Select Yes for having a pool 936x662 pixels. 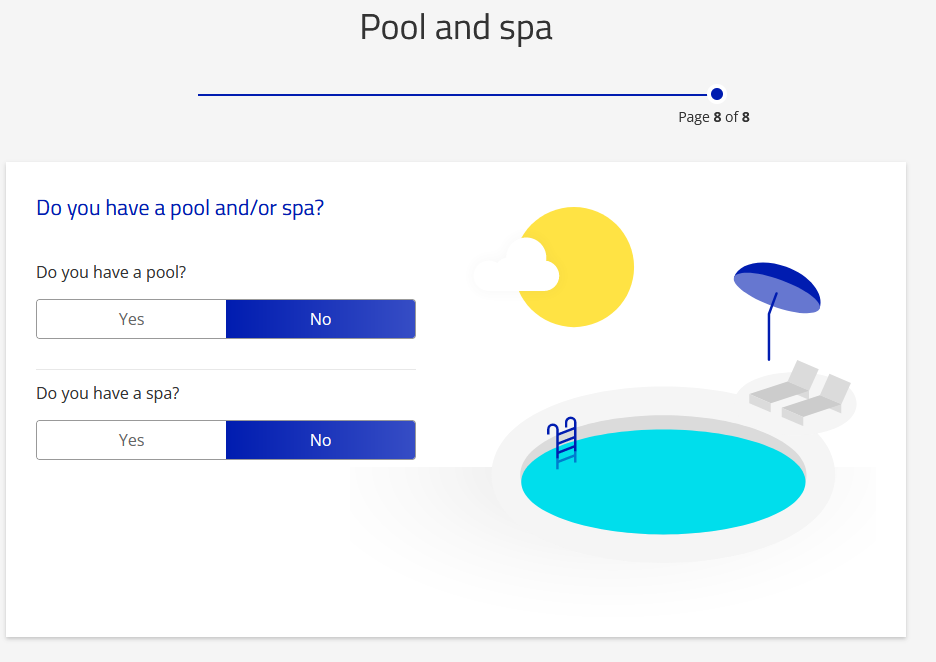(x=131, y=319)
